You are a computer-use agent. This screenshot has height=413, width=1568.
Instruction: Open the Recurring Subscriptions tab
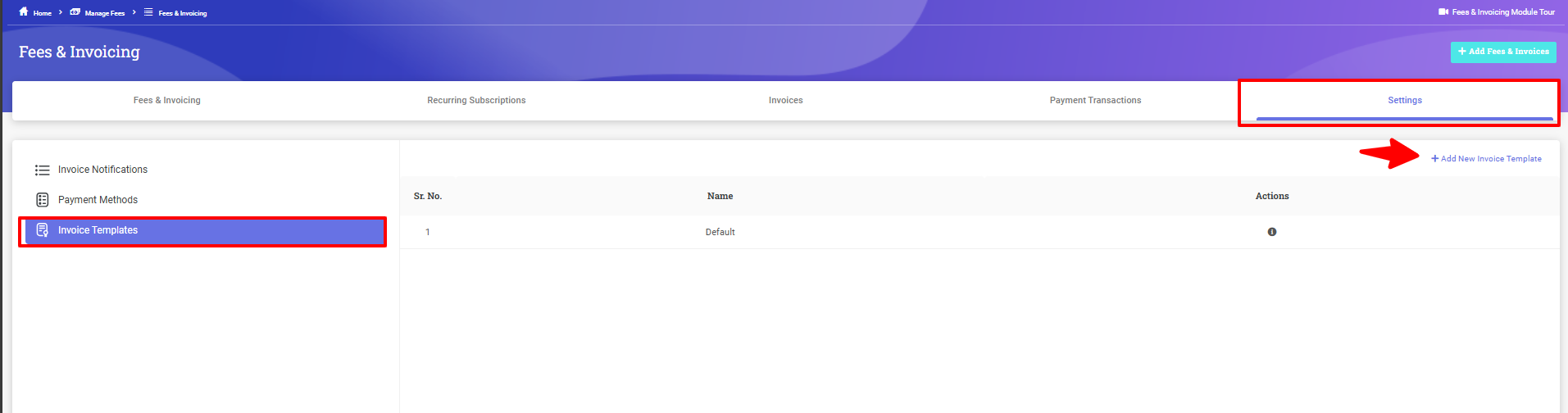[476, 101]
